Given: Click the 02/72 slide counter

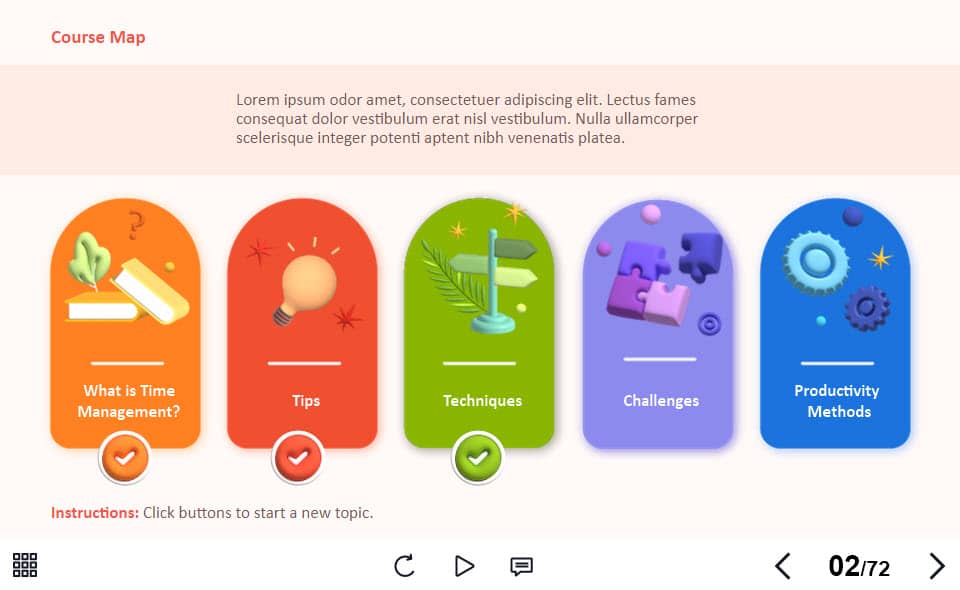Looking at the screenshot, I should [x=859, y=566].
